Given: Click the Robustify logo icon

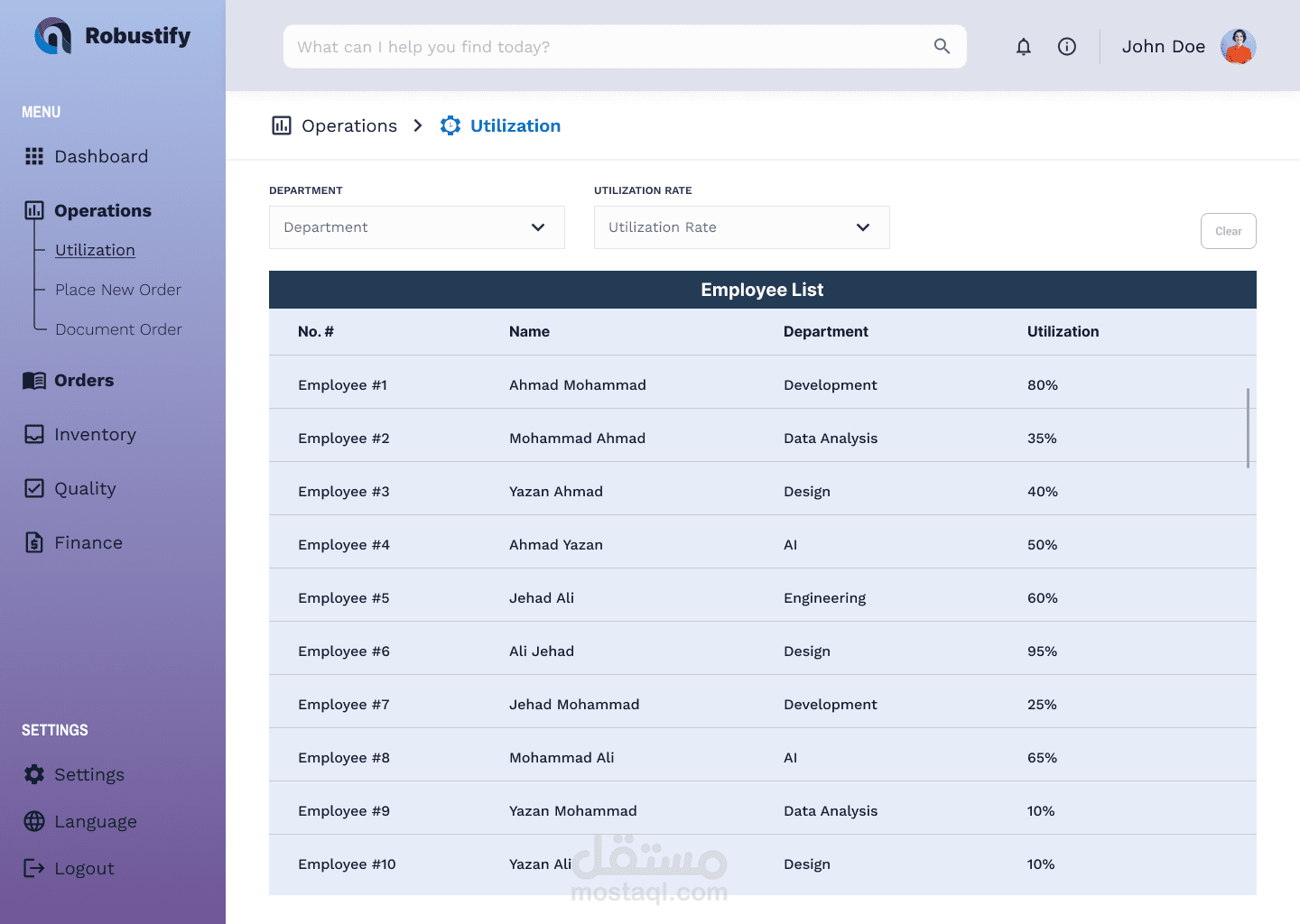Looking at the screenshot, I should pyautogui.click(x=53, y=36).
